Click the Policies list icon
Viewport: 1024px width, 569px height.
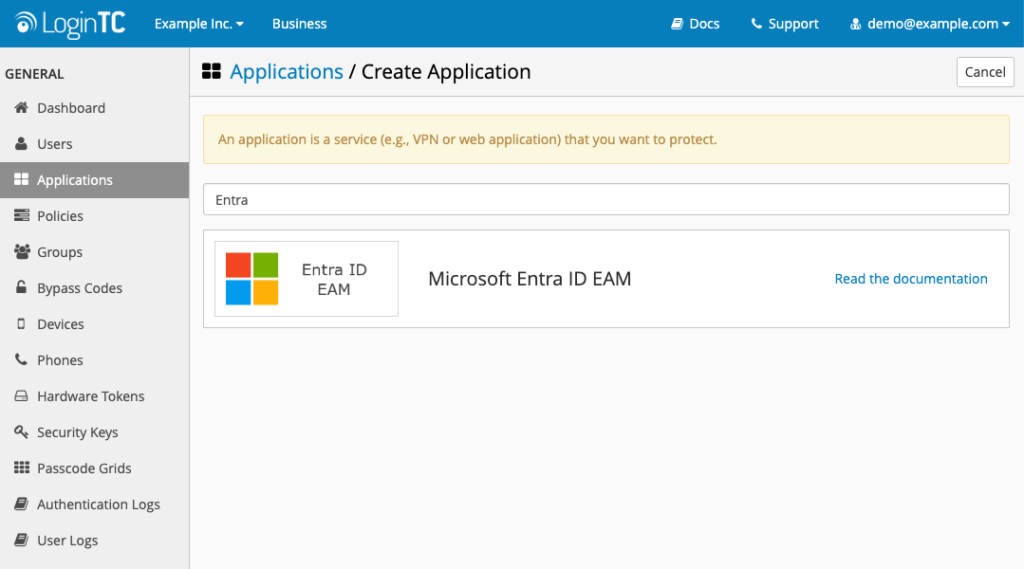22,215
